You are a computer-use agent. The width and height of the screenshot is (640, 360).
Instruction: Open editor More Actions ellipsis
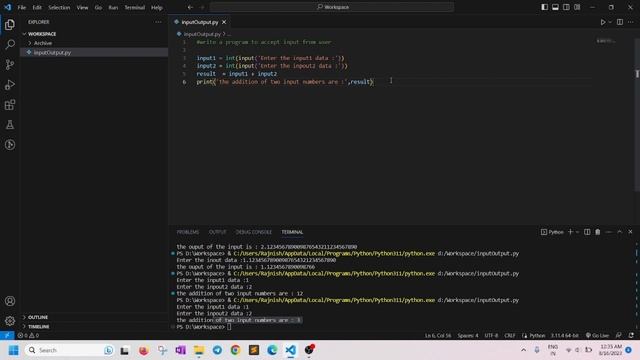click(631, 22)
